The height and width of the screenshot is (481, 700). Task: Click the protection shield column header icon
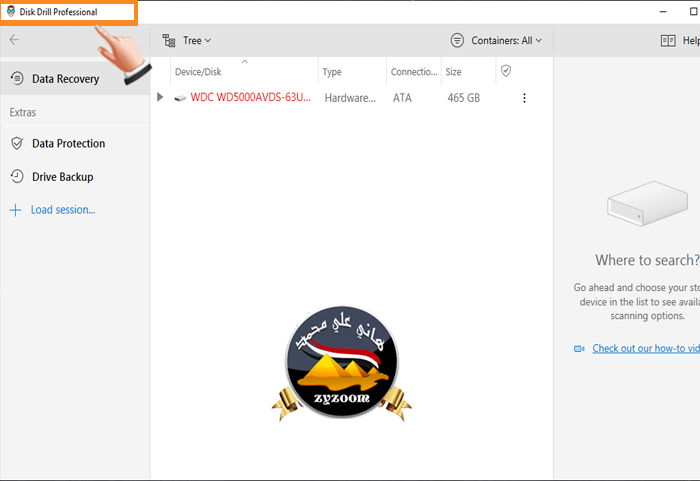(x=506, y=71)
